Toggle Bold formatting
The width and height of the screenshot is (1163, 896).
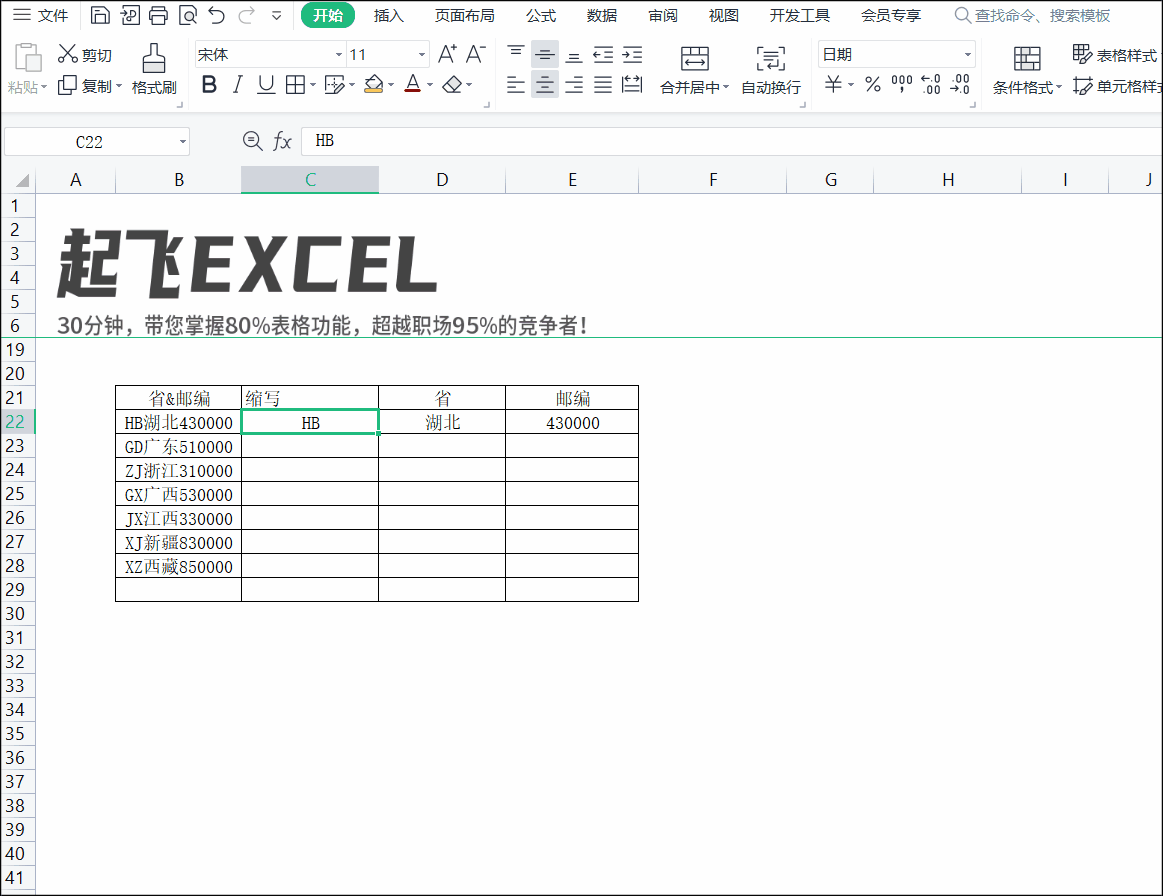point(209,85)
